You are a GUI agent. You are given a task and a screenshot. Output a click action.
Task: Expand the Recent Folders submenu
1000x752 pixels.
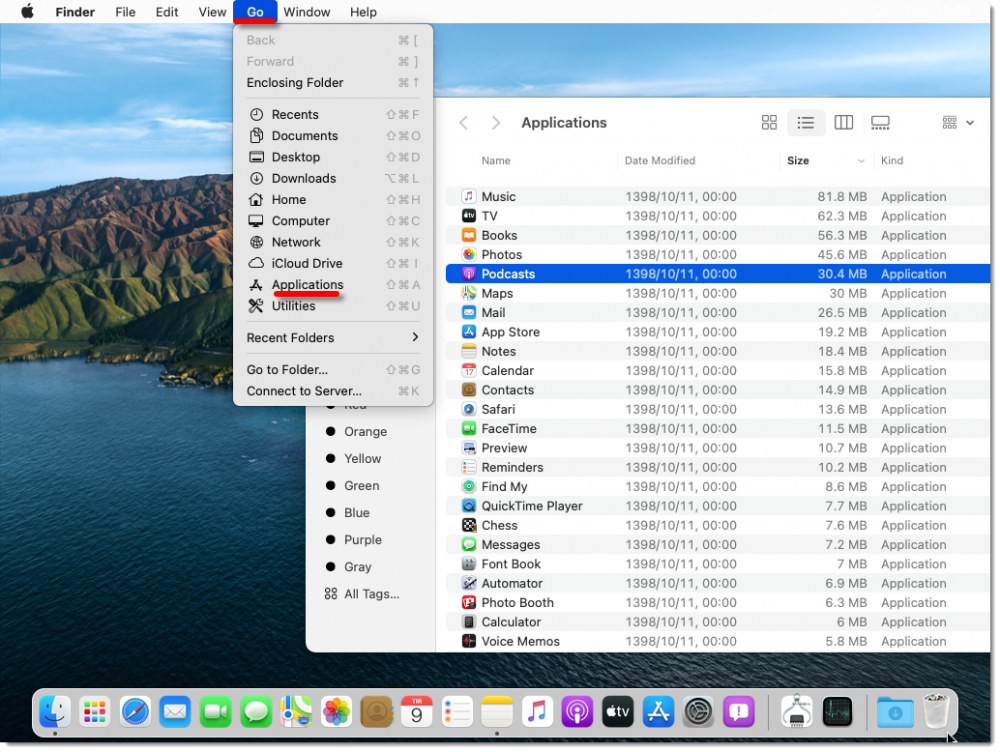click(x=290, y=338)
